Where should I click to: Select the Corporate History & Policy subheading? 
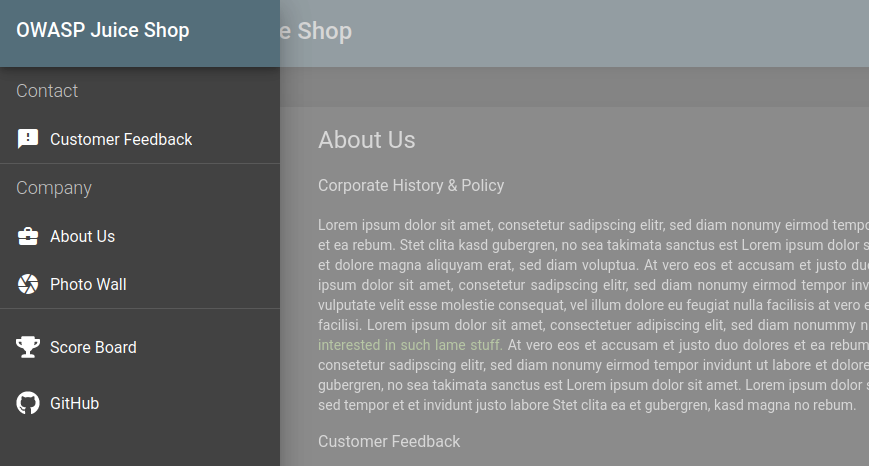pyautogui.click(x=411, y=185)
